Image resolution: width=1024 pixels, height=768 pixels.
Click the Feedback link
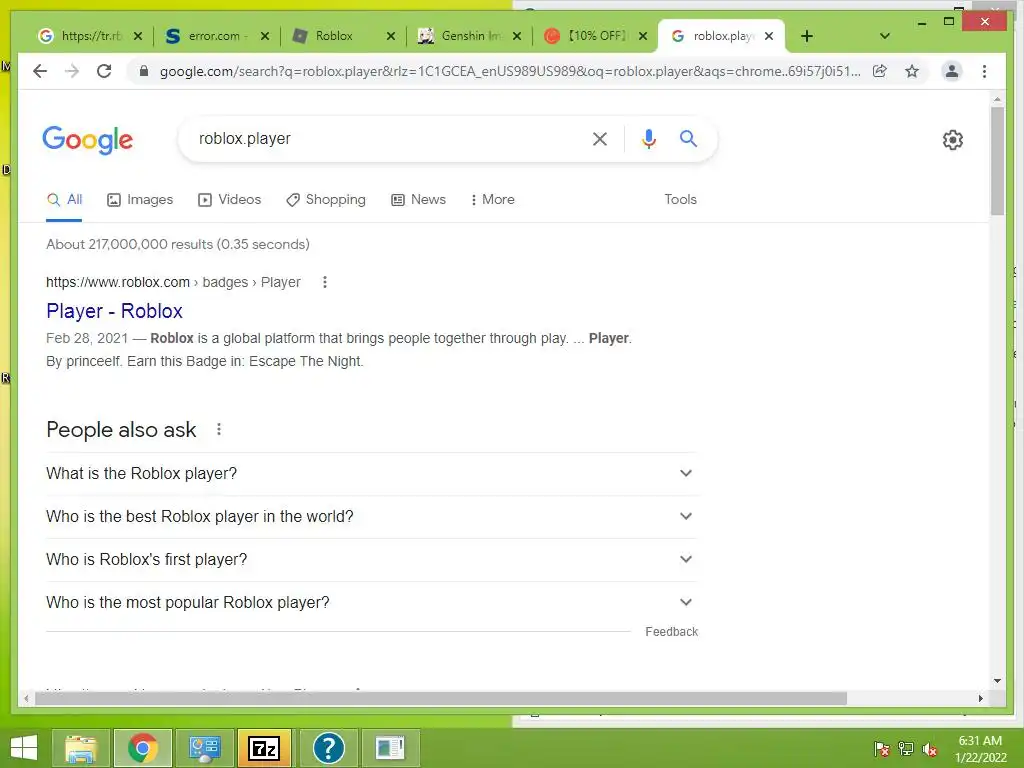coord(671,632)
